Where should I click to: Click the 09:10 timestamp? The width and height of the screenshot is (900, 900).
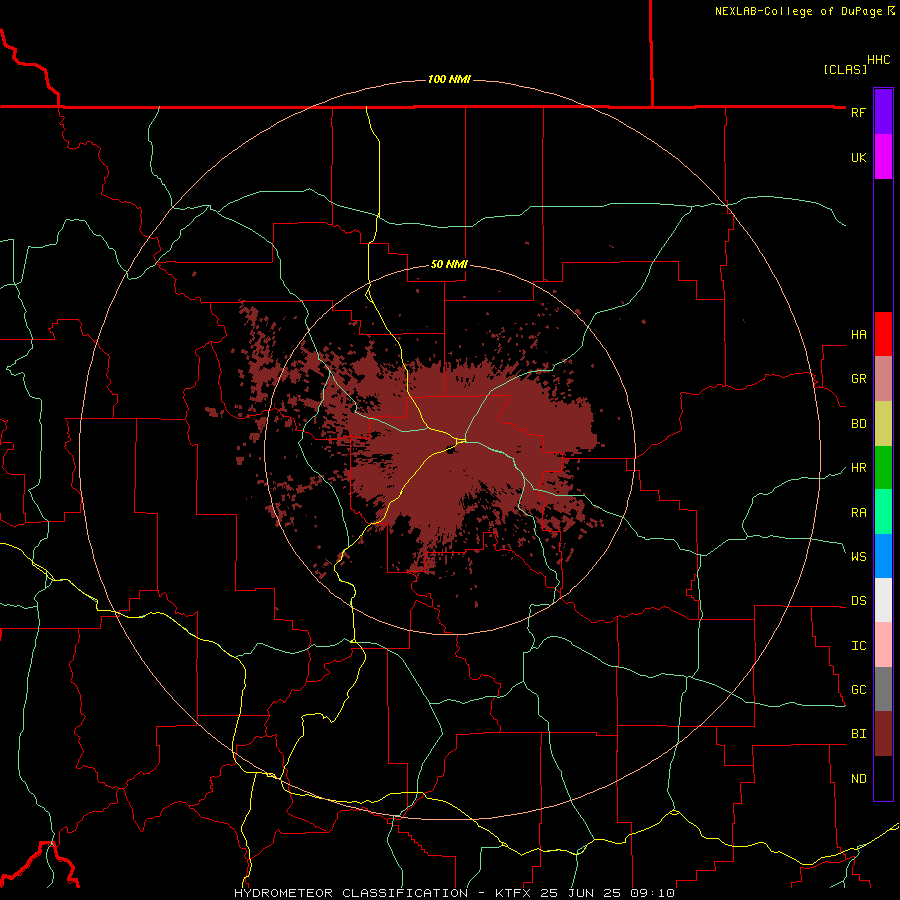650,893
